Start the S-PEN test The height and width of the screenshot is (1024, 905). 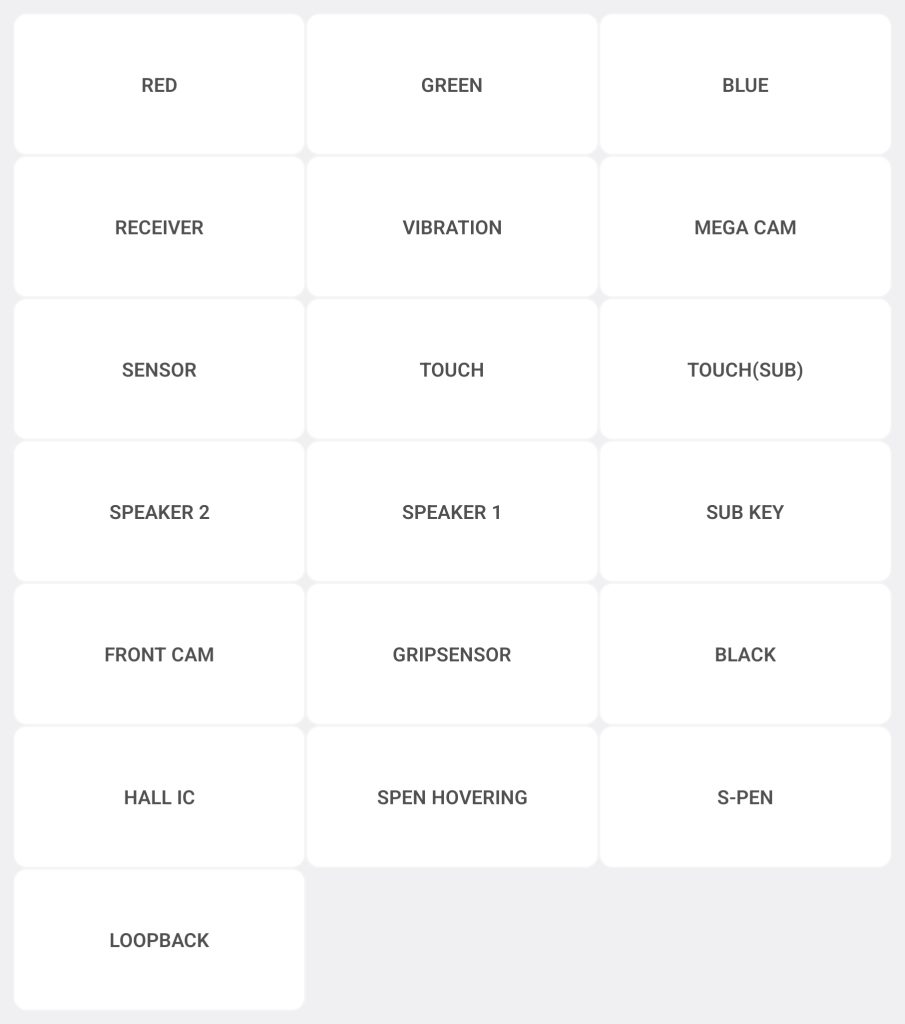coord(745,797)
